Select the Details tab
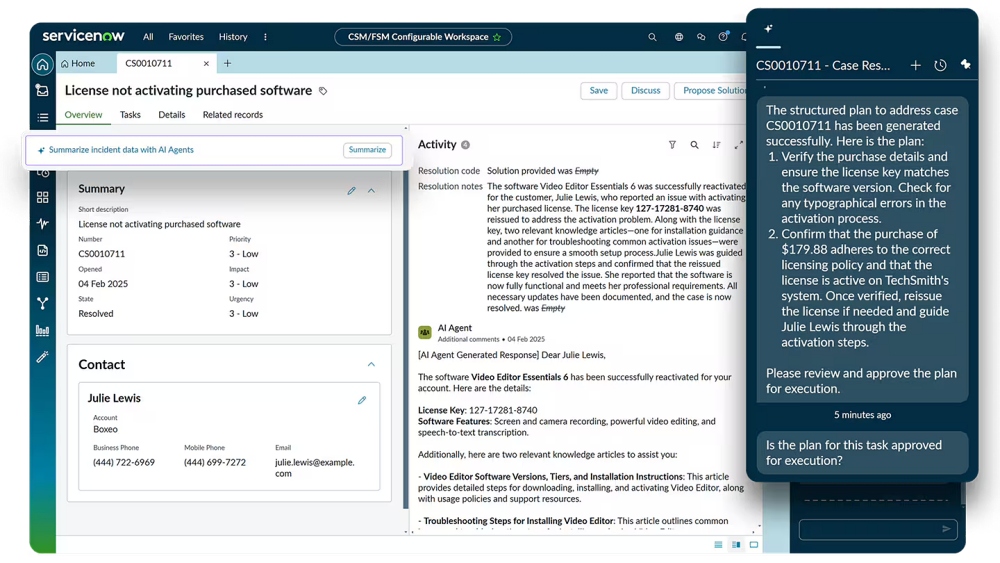Viewport: 1000px width, 563px height. pyautogui.click(x=172, y=115)
